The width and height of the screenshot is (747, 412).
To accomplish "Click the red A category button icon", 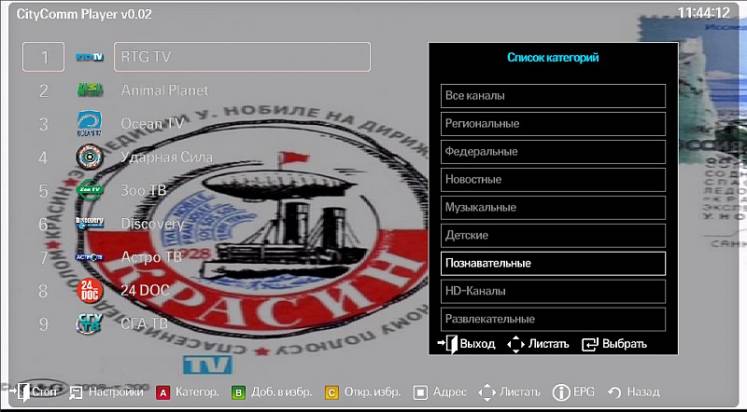I will pos(162,393).
